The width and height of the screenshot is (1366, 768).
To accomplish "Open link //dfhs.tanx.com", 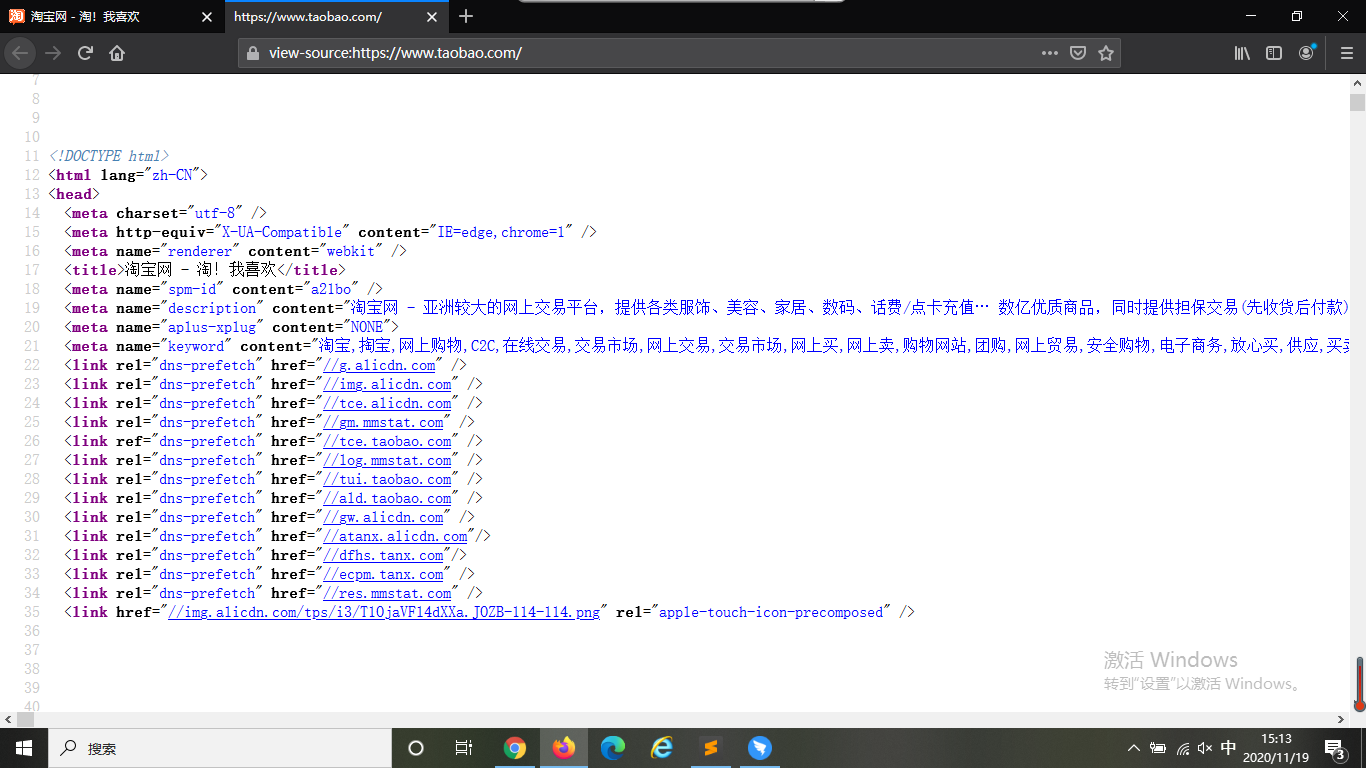I will pos(383,556).
